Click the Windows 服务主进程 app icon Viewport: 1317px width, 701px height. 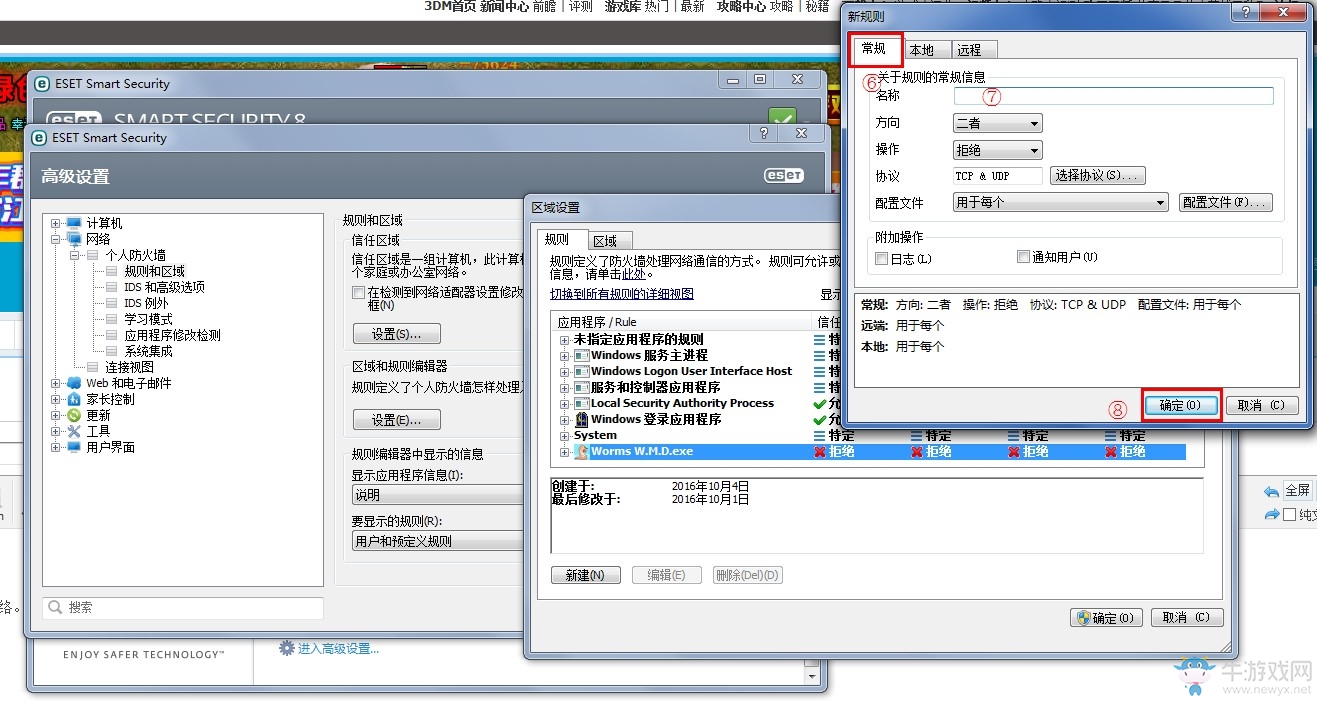pyautogui.click(x=581, y=356)
